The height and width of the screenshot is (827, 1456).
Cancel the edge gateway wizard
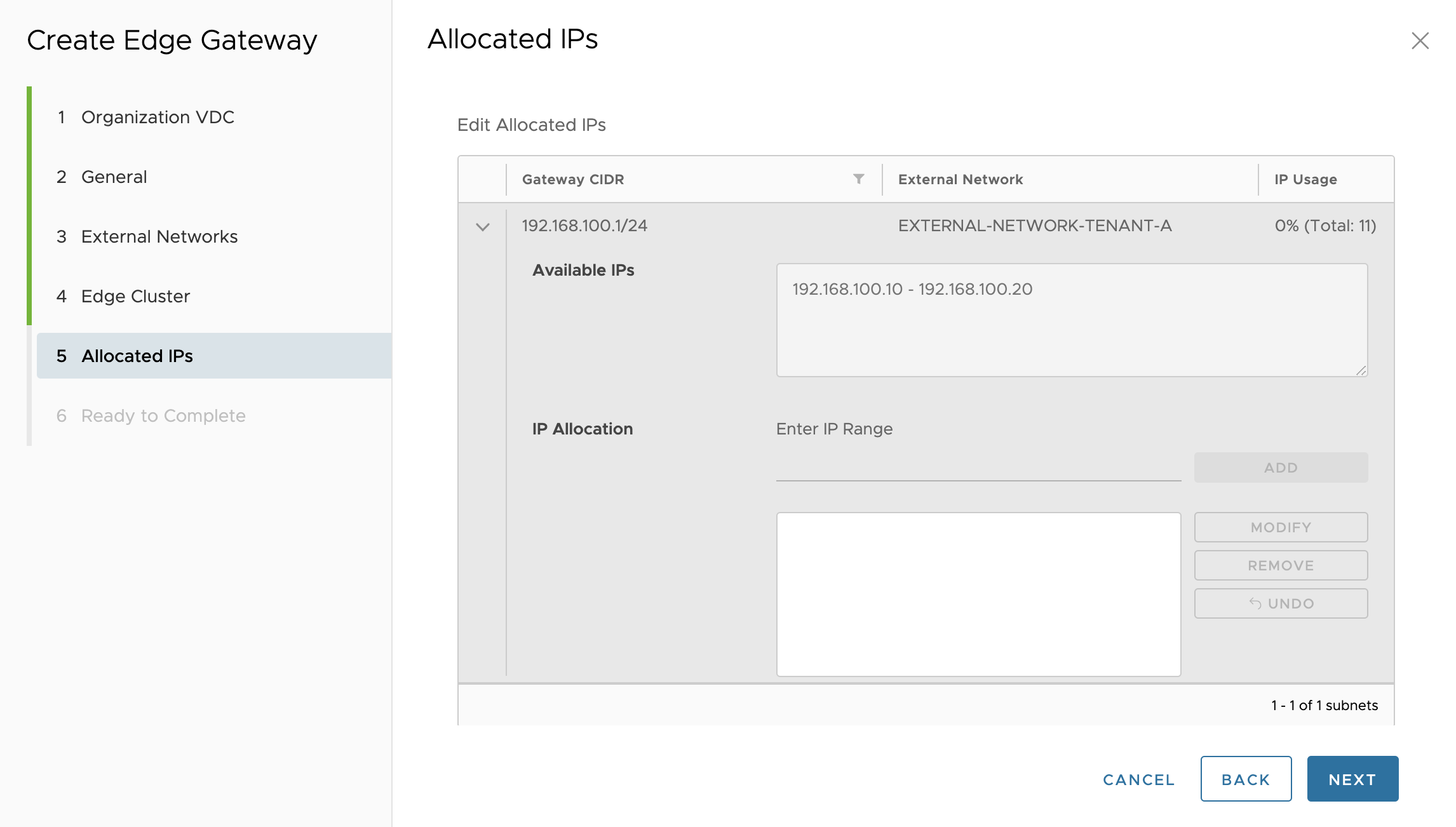click(1138, 779)
